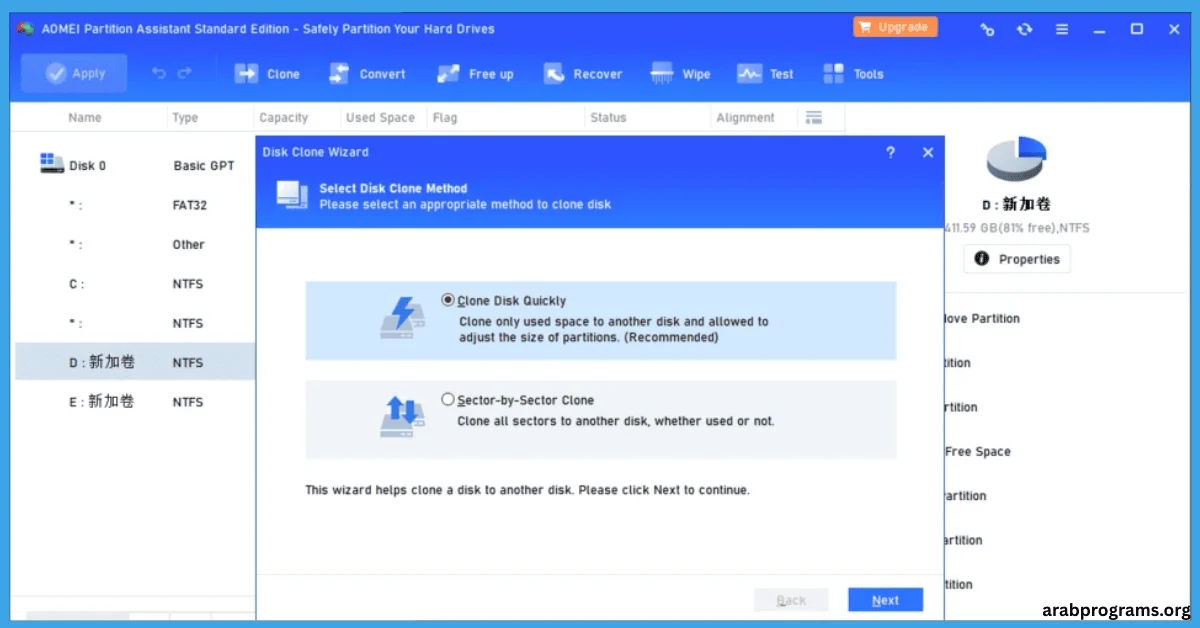Select Clone Disk Quickly radio button
The width and height of the screenshot is (1200, 628).
pyautogui.click(x=447, y=300)
